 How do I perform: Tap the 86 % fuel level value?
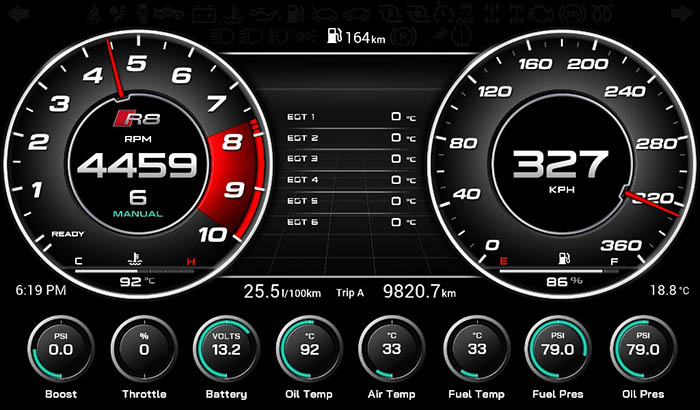click(564, 281)
